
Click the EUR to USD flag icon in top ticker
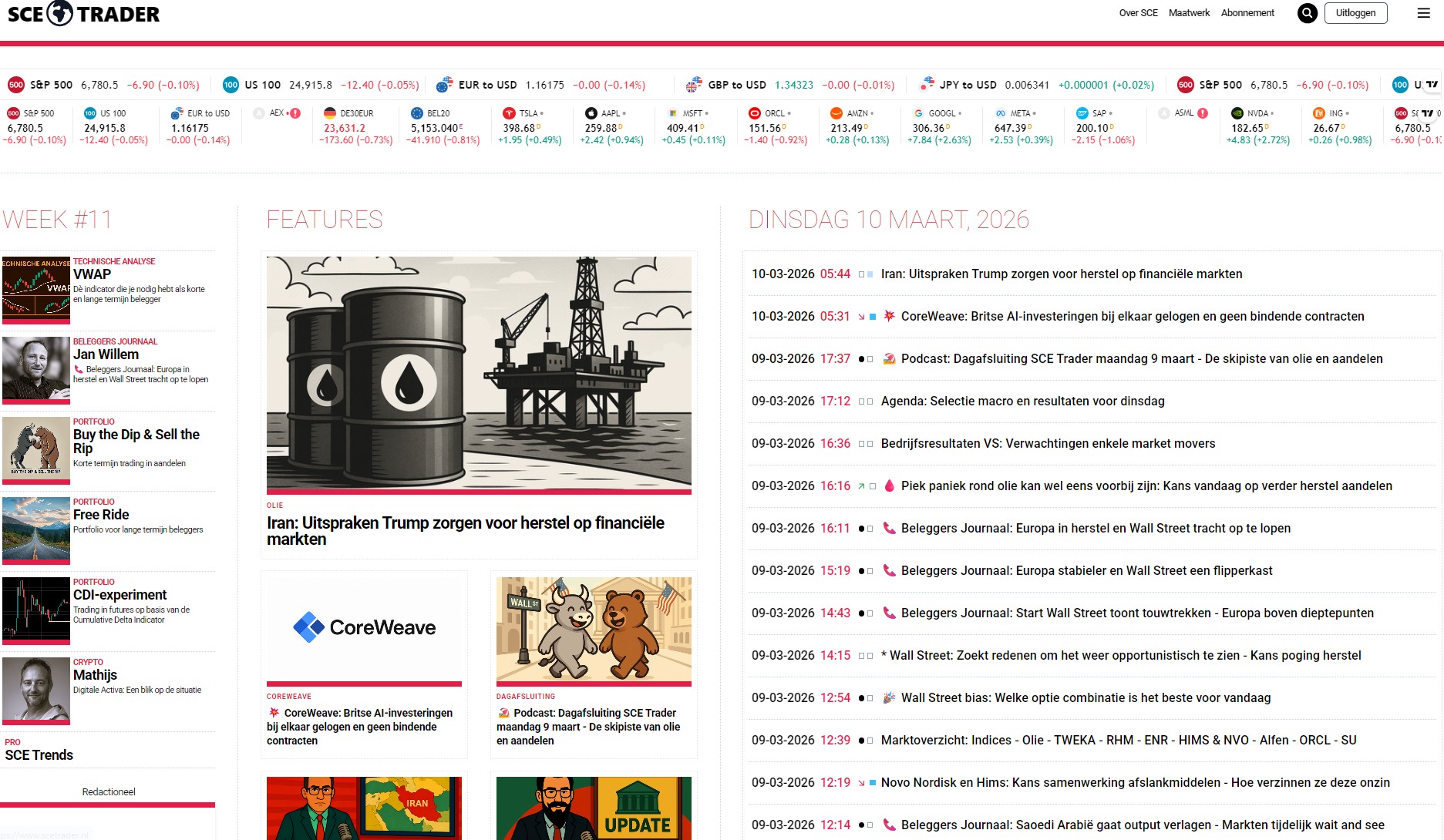[444, 85]
